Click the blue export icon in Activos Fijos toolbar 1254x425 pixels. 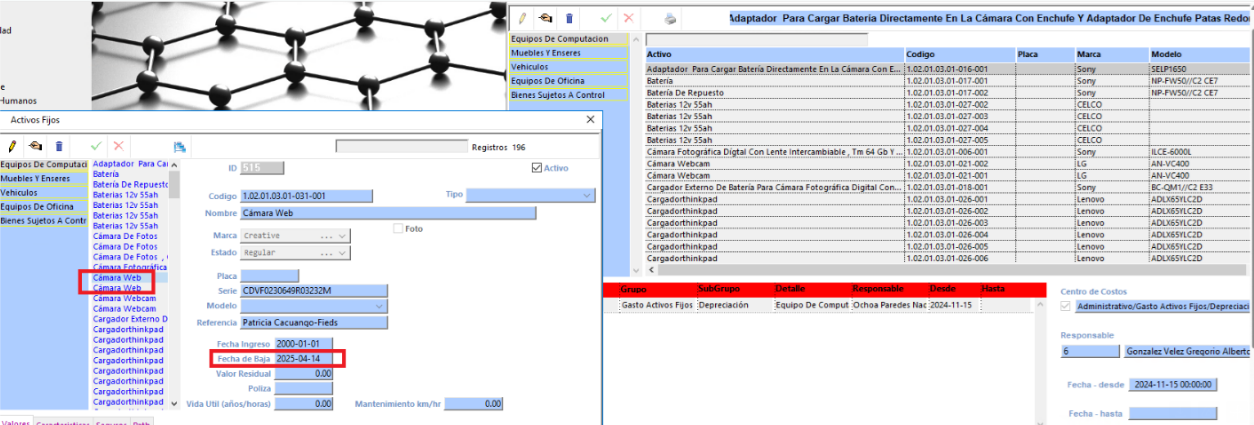click(x=180, y=146)
